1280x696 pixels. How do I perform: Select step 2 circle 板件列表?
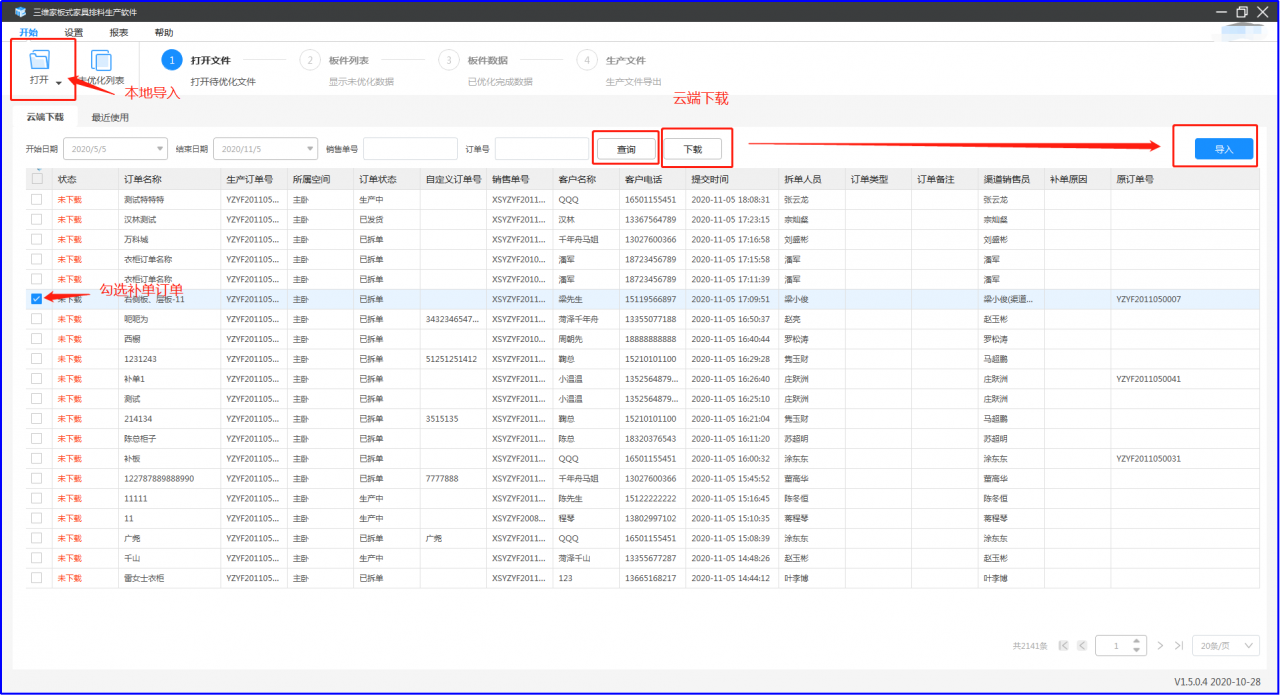point(310,60)
